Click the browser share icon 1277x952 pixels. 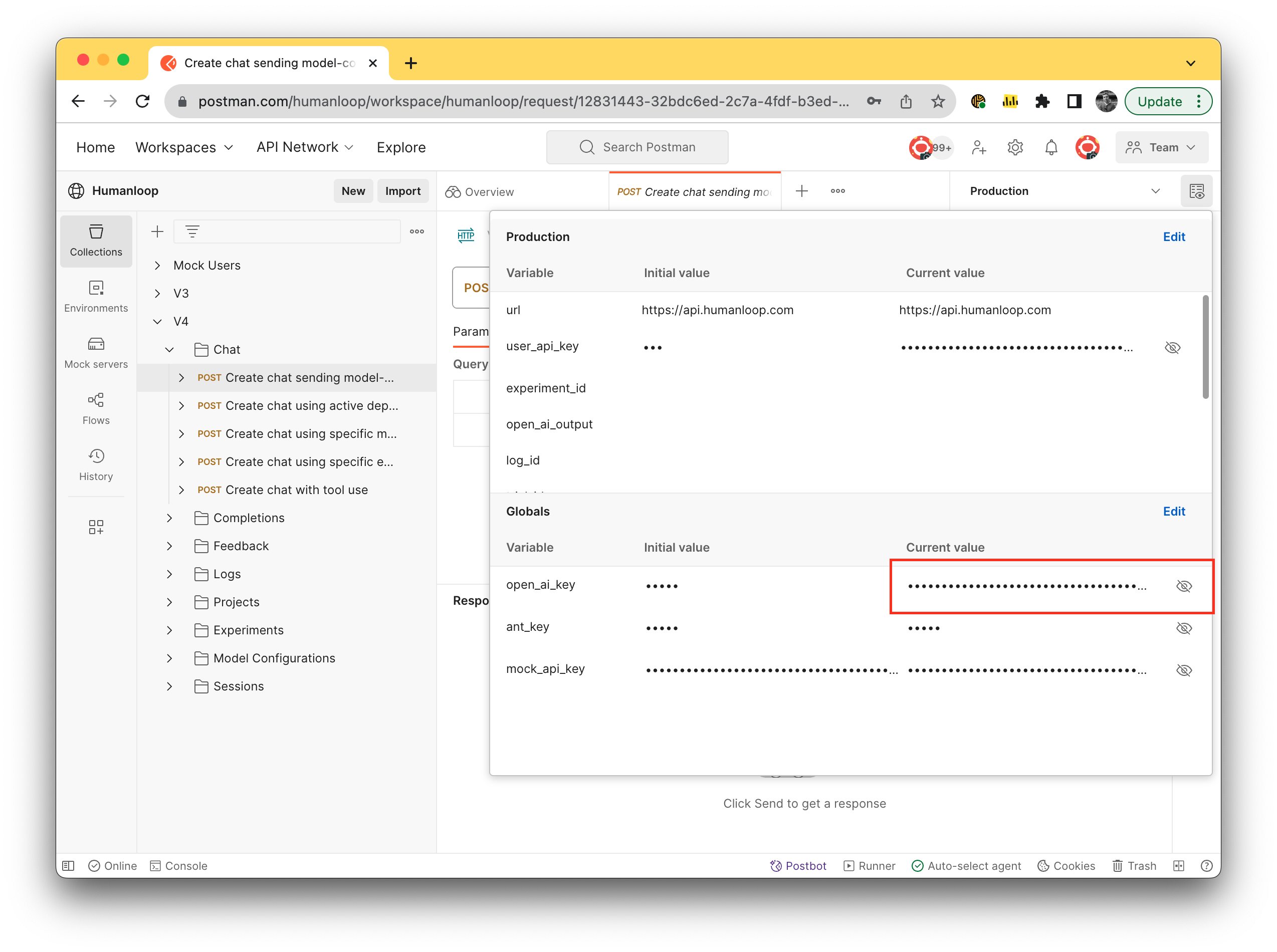click(x=905, y=101)
